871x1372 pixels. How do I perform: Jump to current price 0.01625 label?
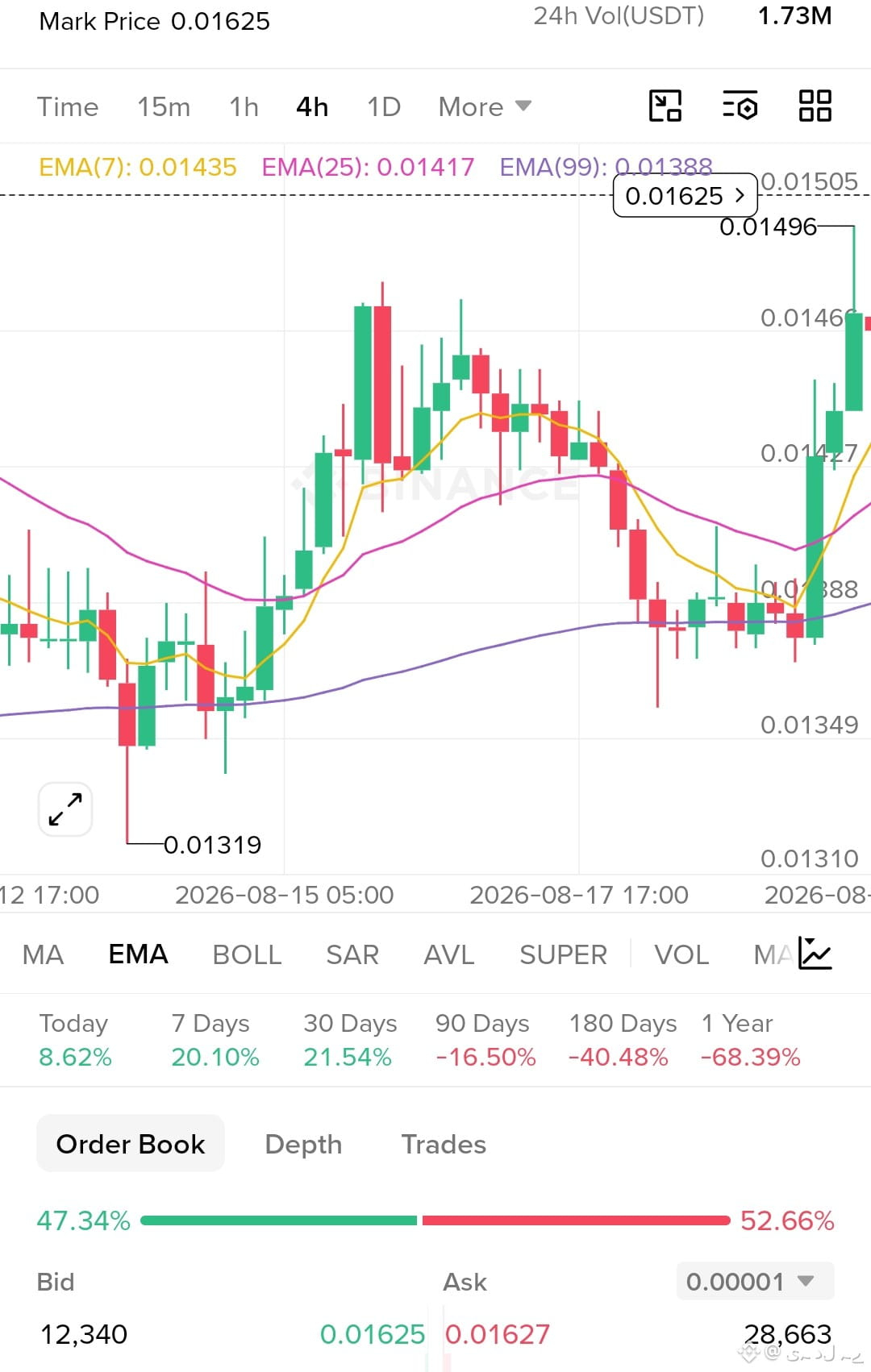pyautogui.click(x=685, y=196)
